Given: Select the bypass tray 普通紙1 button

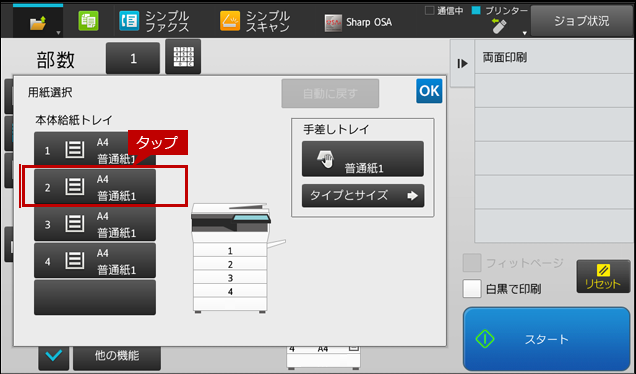Looking at the screenshot, I should point(363,159).
